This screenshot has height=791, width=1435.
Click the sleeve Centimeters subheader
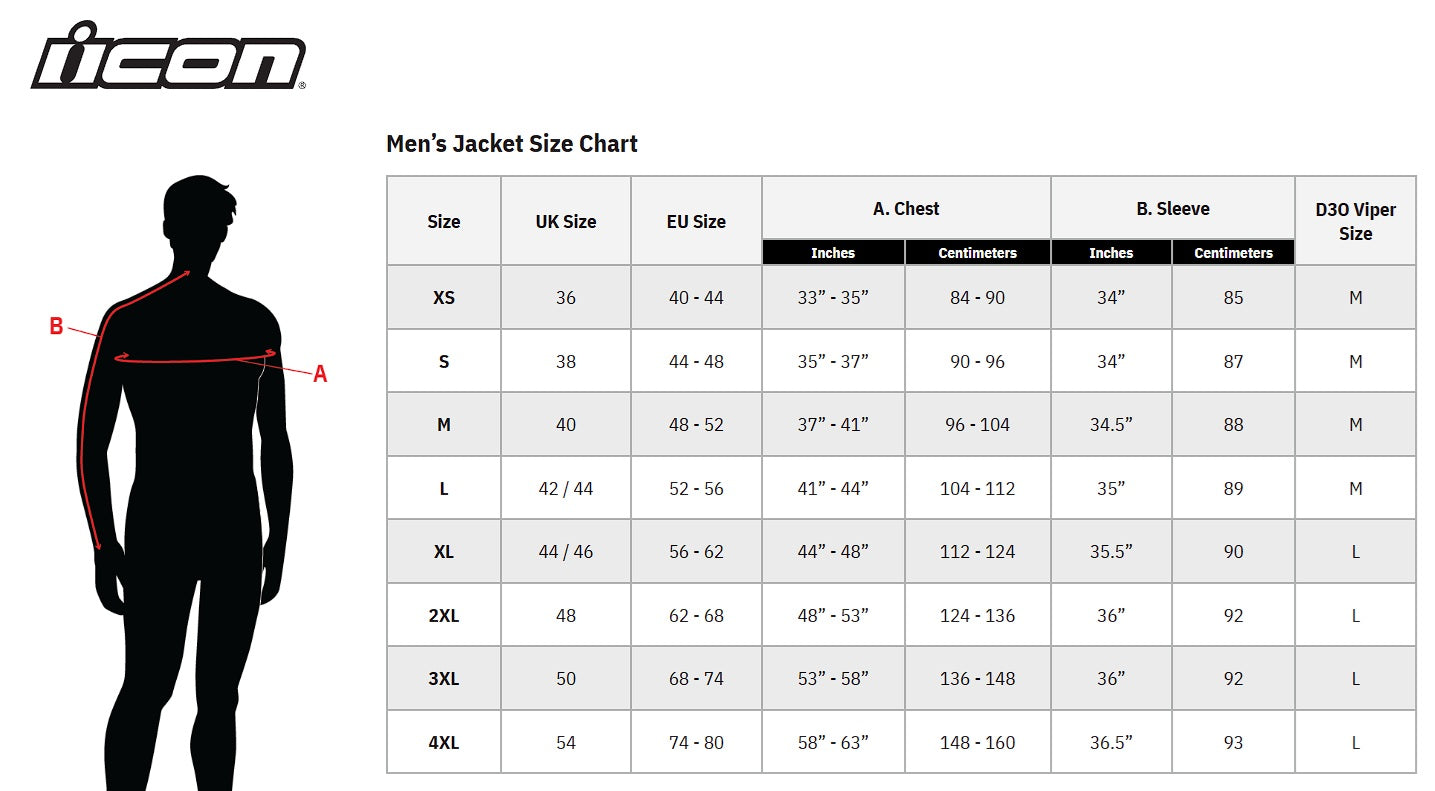pos(1233,253)
